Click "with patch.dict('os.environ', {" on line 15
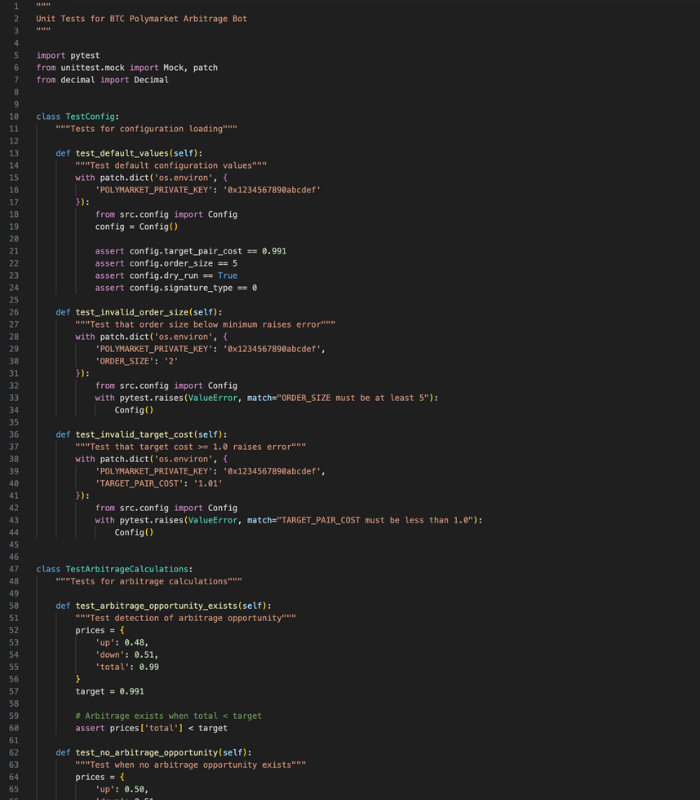This screenshot has height=800, width=700. coord(152,178)
